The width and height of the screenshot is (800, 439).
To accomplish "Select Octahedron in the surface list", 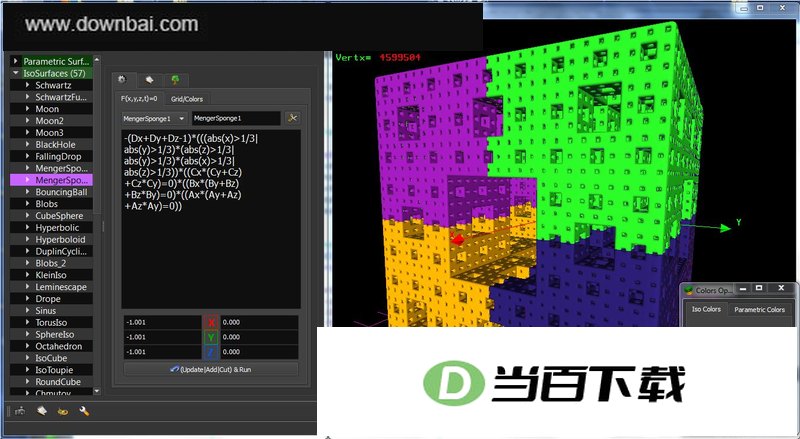I will coord(52,346).
